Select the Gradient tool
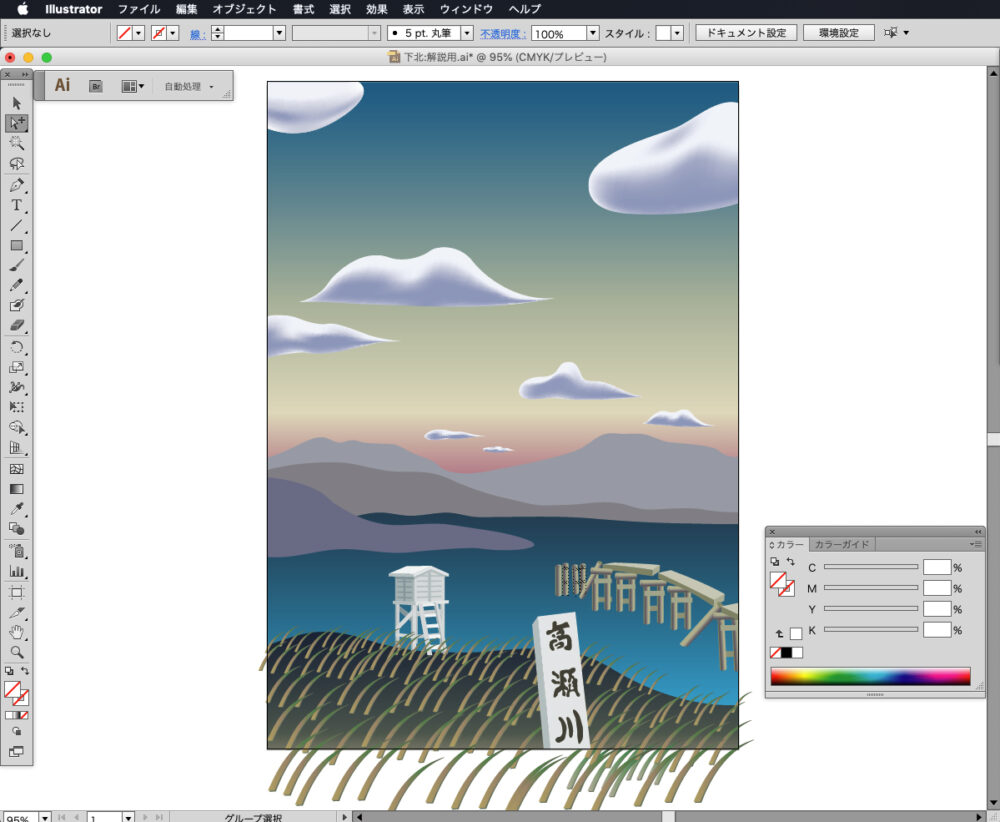This screenshot has width=1000, height=822. (x=17, y=489)
